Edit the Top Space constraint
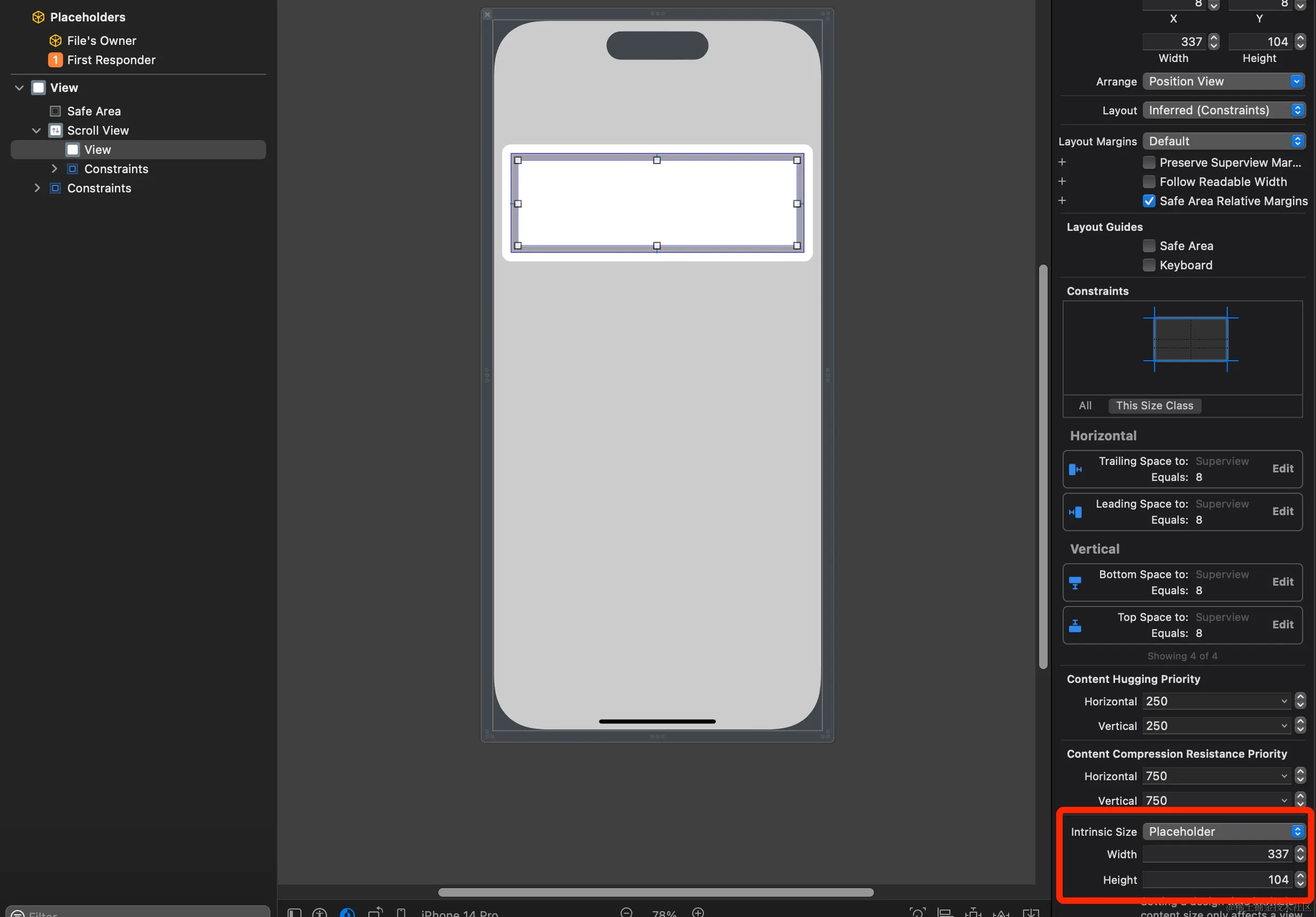Image resolution: width=1316 pixels, height=917 pixels. click(x=1282, y=625)
